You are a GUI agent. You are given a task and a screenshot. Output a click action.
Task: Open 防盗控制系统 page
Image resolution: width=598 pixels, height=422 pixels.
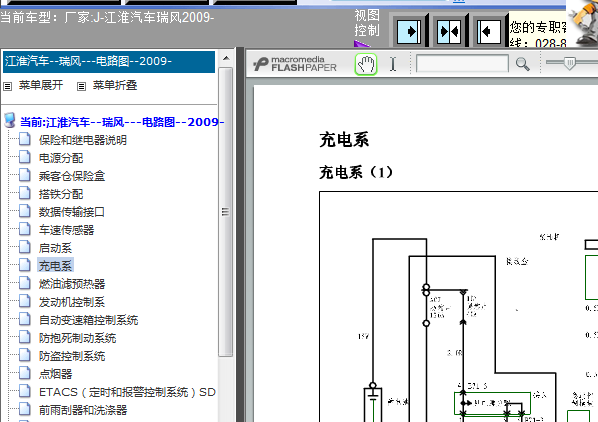click(72, 356)
